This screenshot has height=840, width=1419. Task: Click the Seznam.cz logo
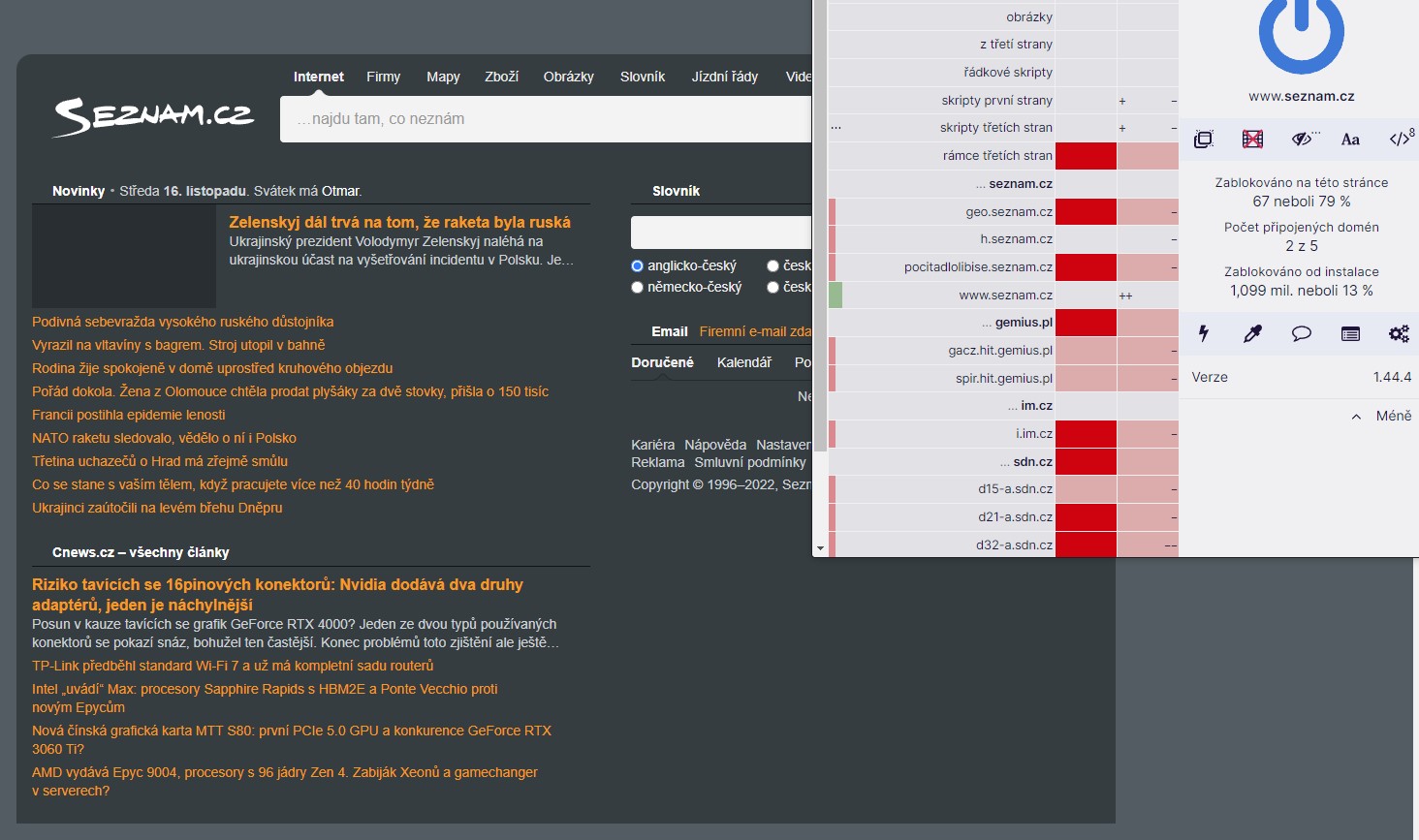pos(153,117)
